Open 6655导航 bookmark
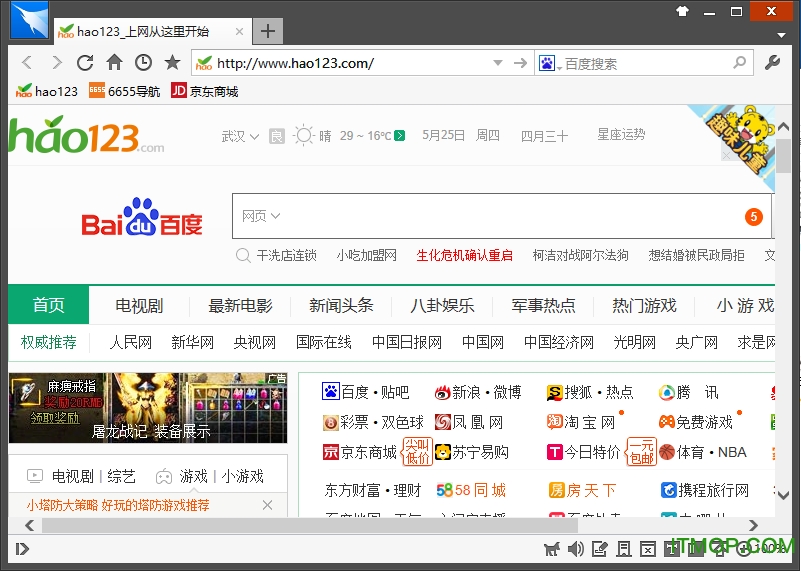801x571 pixels. point(124,91)
